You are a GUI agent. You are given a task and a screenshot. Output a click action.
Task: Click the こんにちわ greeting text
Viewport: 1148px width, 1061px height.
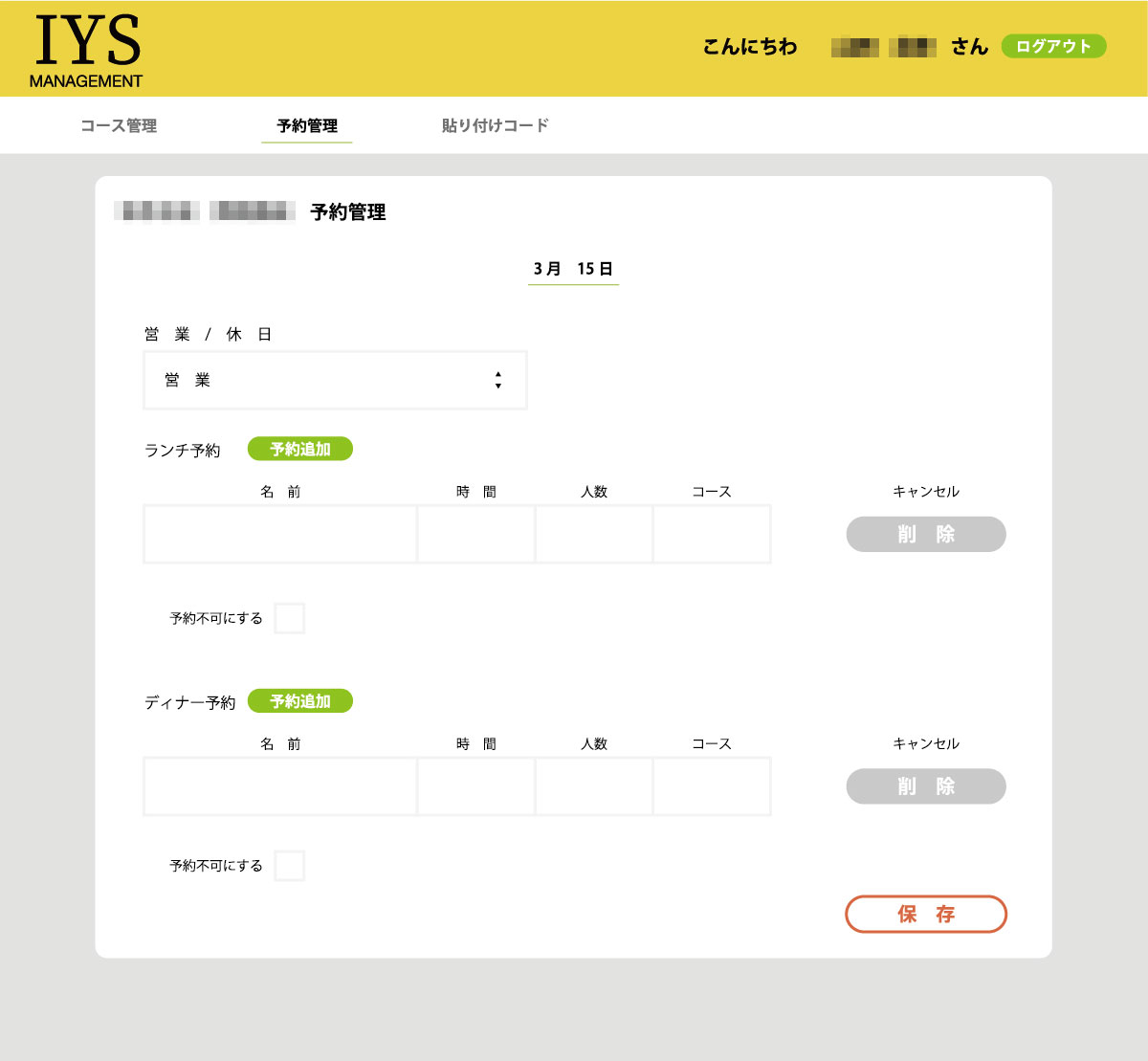point(750,46)
